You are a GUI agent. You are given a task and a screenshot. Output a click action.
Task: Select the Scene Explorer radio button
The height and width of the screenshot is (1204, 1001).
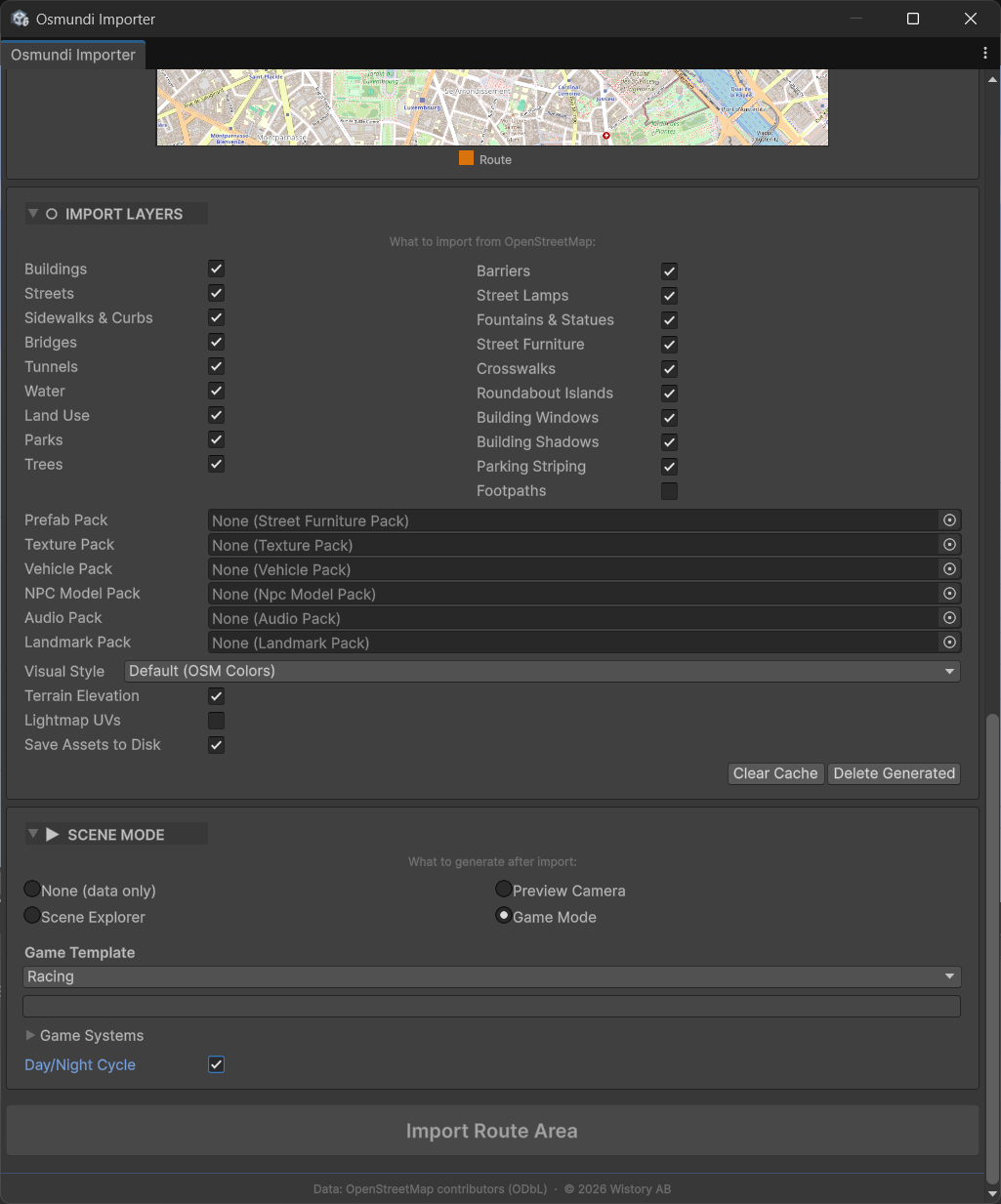click(x=31, y=915)
